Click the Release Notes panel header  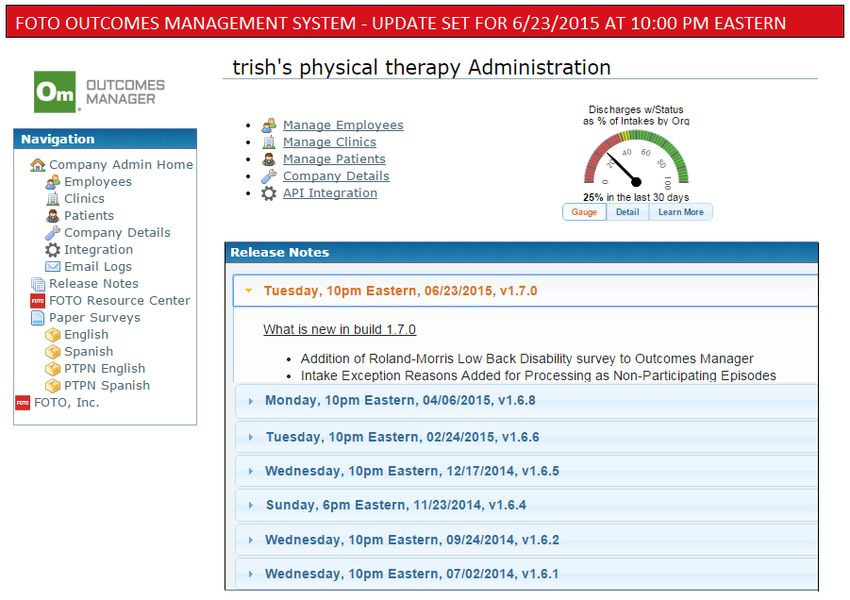point(521,253)
